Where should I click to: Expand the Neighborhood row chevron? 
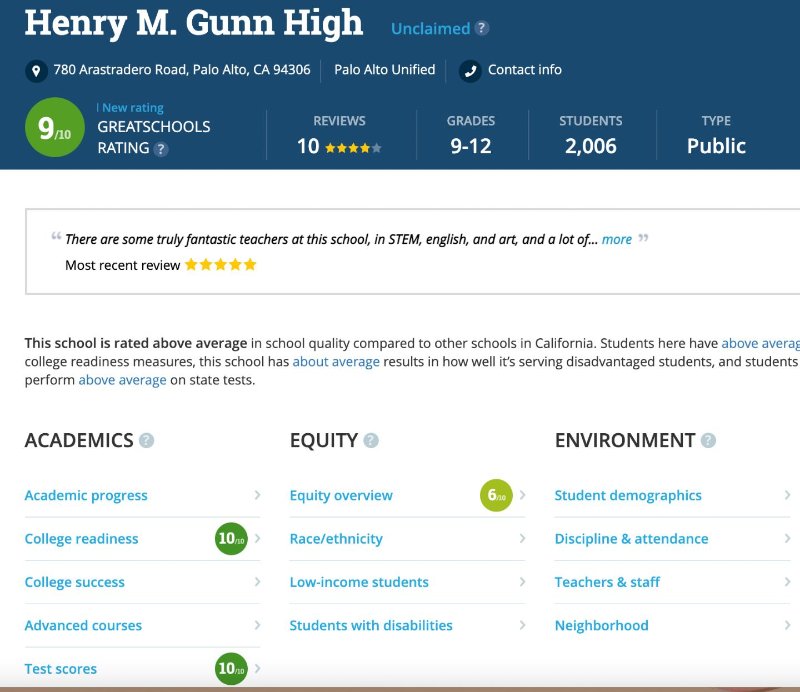pos(787,625)
